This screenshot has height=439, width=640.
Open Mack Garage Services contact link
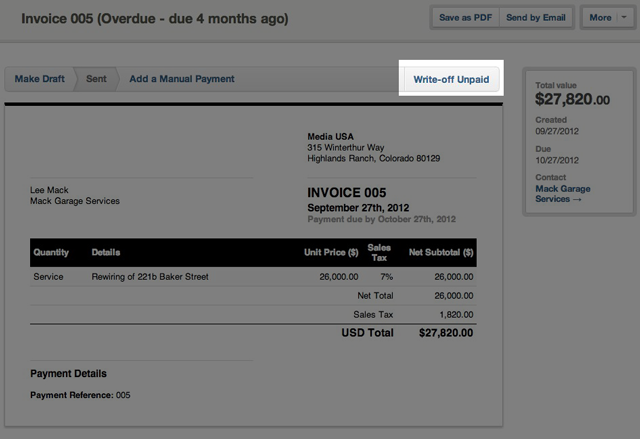[x=562, y=194]
